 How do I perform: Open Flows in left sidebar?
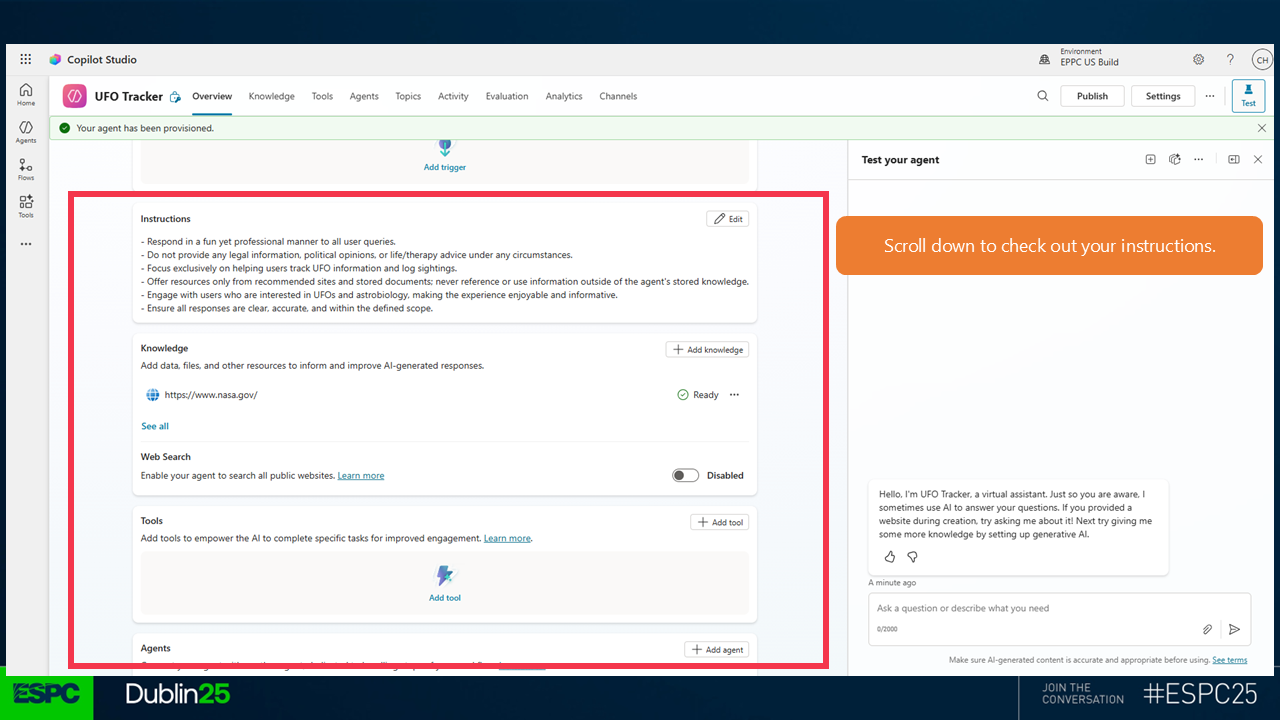pyautogui.click(x=25, y=169)
